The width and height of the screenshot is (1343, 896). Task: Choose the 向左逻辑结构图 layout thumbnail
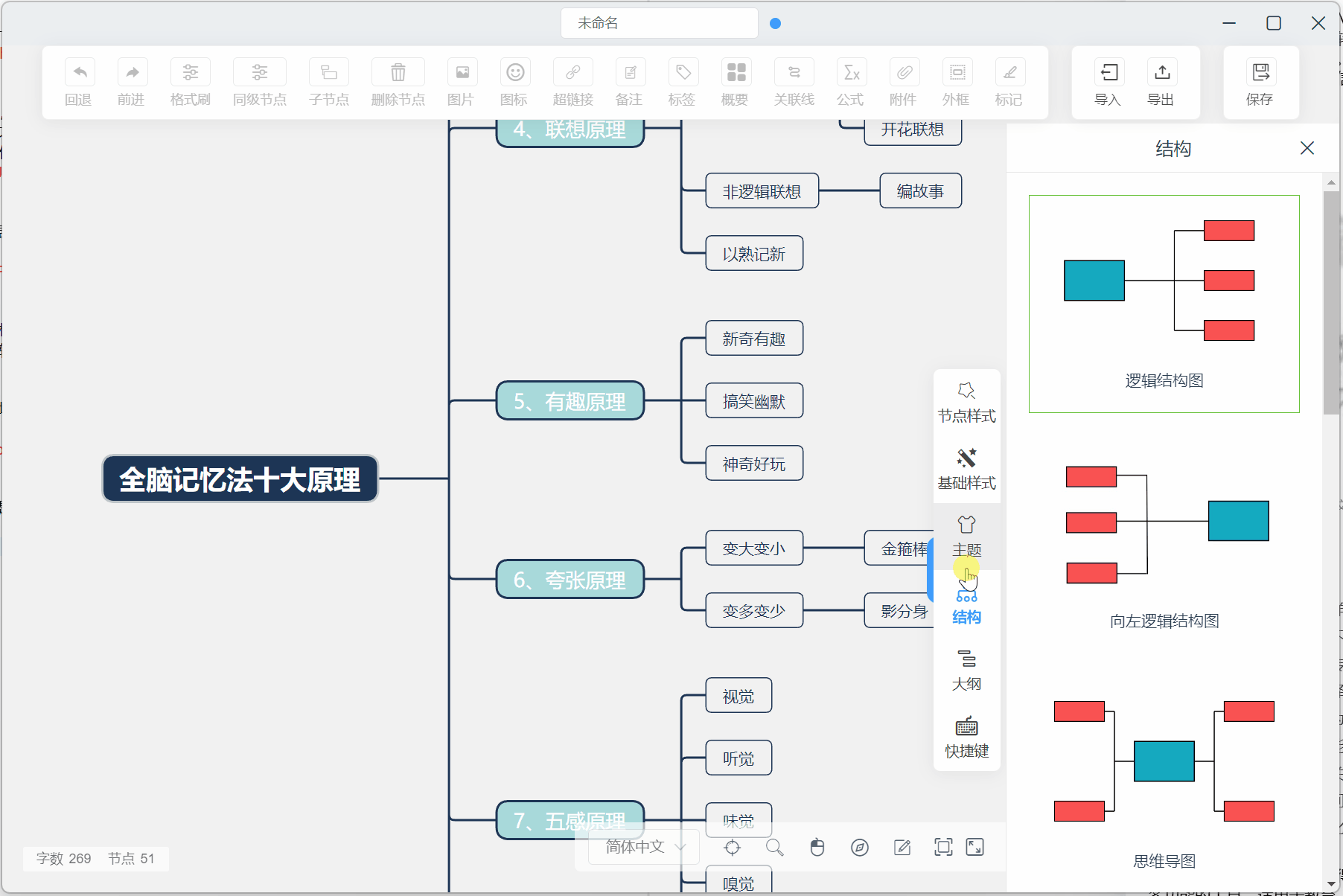(x=1164, y=545)
